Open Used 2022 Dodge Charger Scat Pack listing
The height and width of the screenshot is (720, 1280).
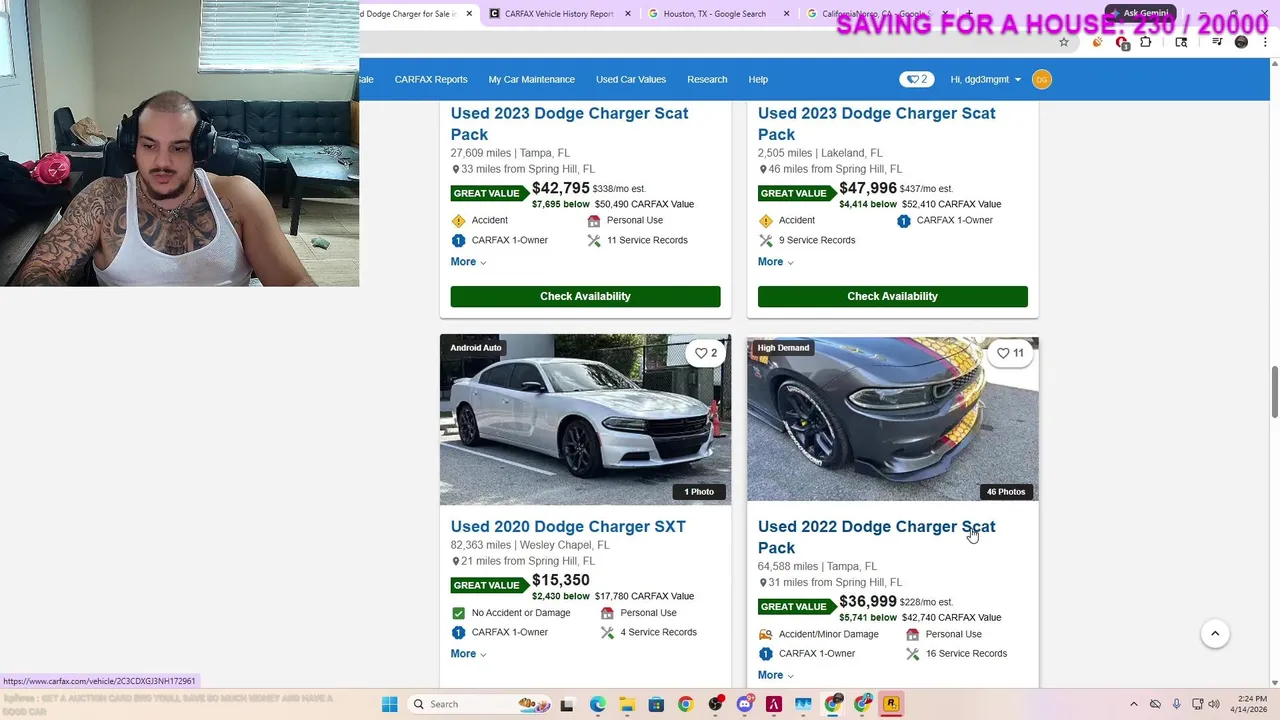(x=876, y=537)
